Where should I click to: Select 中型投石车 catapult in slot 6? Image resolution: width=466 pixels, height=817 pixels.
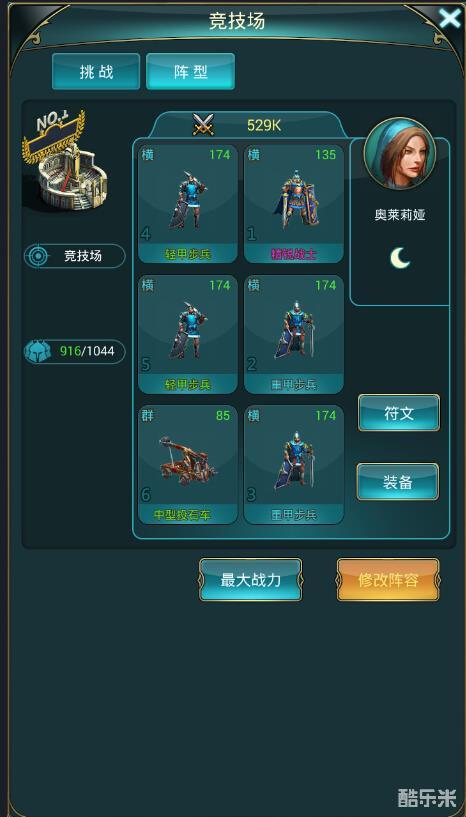click(x=188, y=465)
